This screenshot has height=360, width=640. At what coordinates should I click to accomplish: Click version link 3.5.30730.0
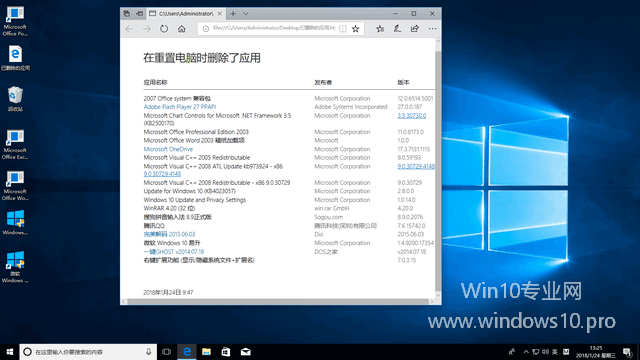[411, 116]
